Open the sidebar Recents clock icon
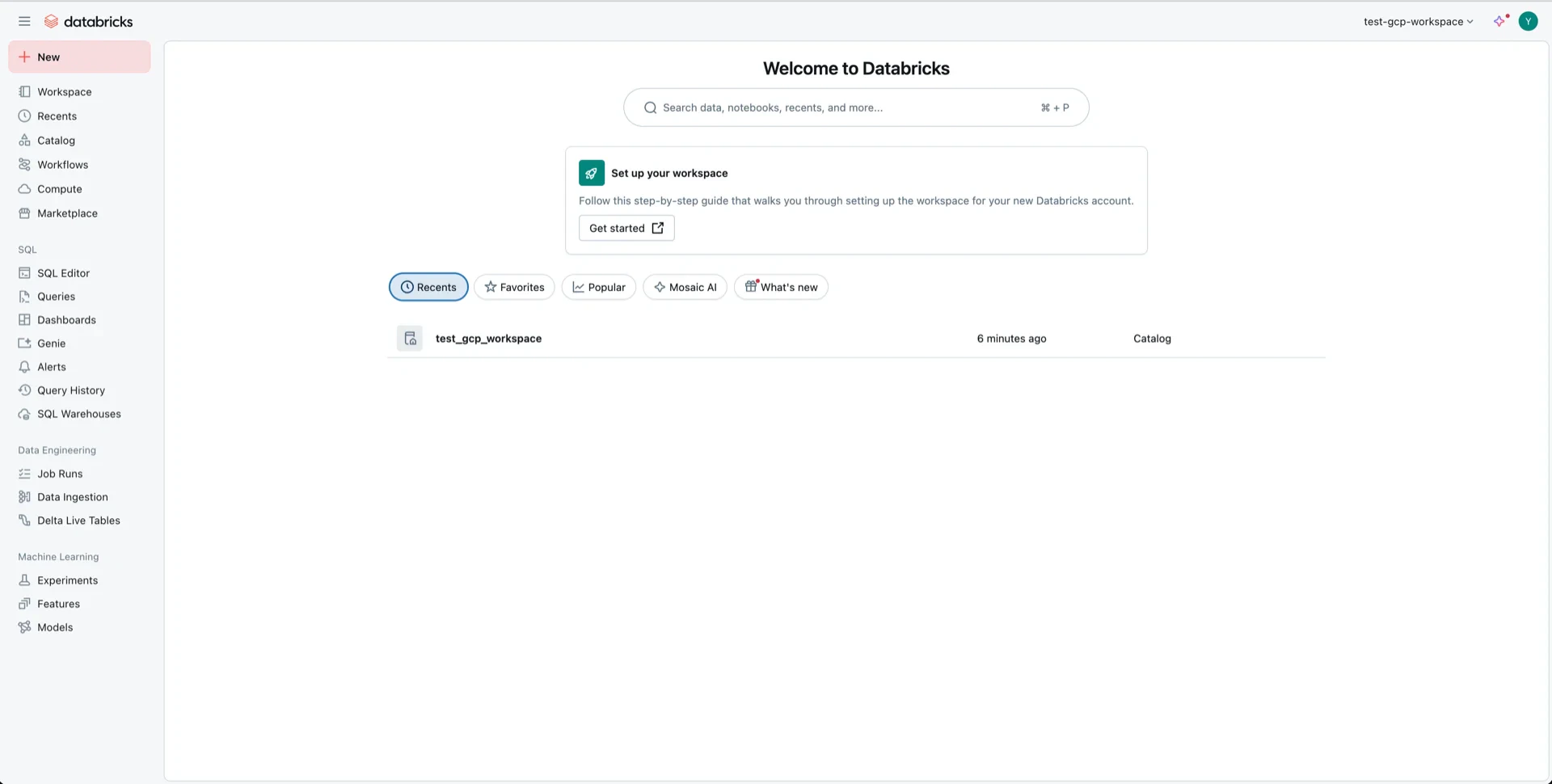Screen dimensions: 1552x784 click(25, 116)
